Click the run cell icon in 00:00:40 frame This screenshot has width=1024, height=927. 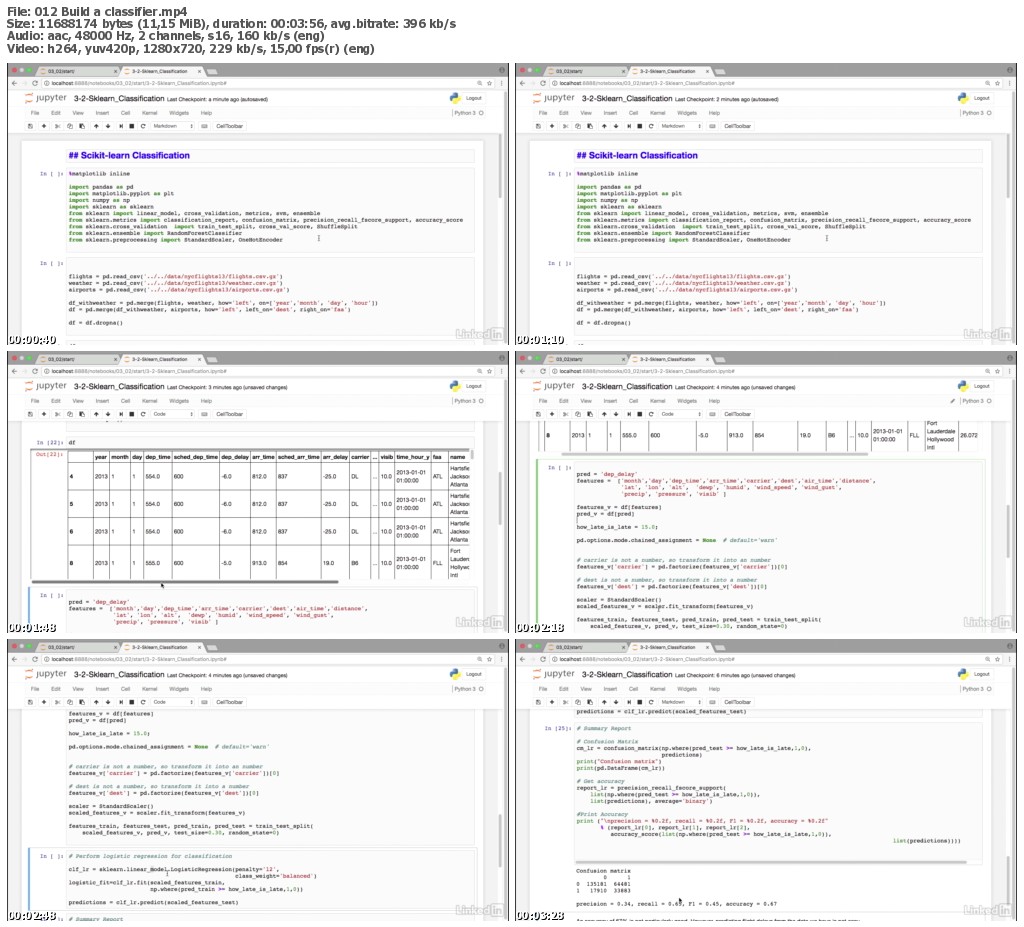pos(121,126)
